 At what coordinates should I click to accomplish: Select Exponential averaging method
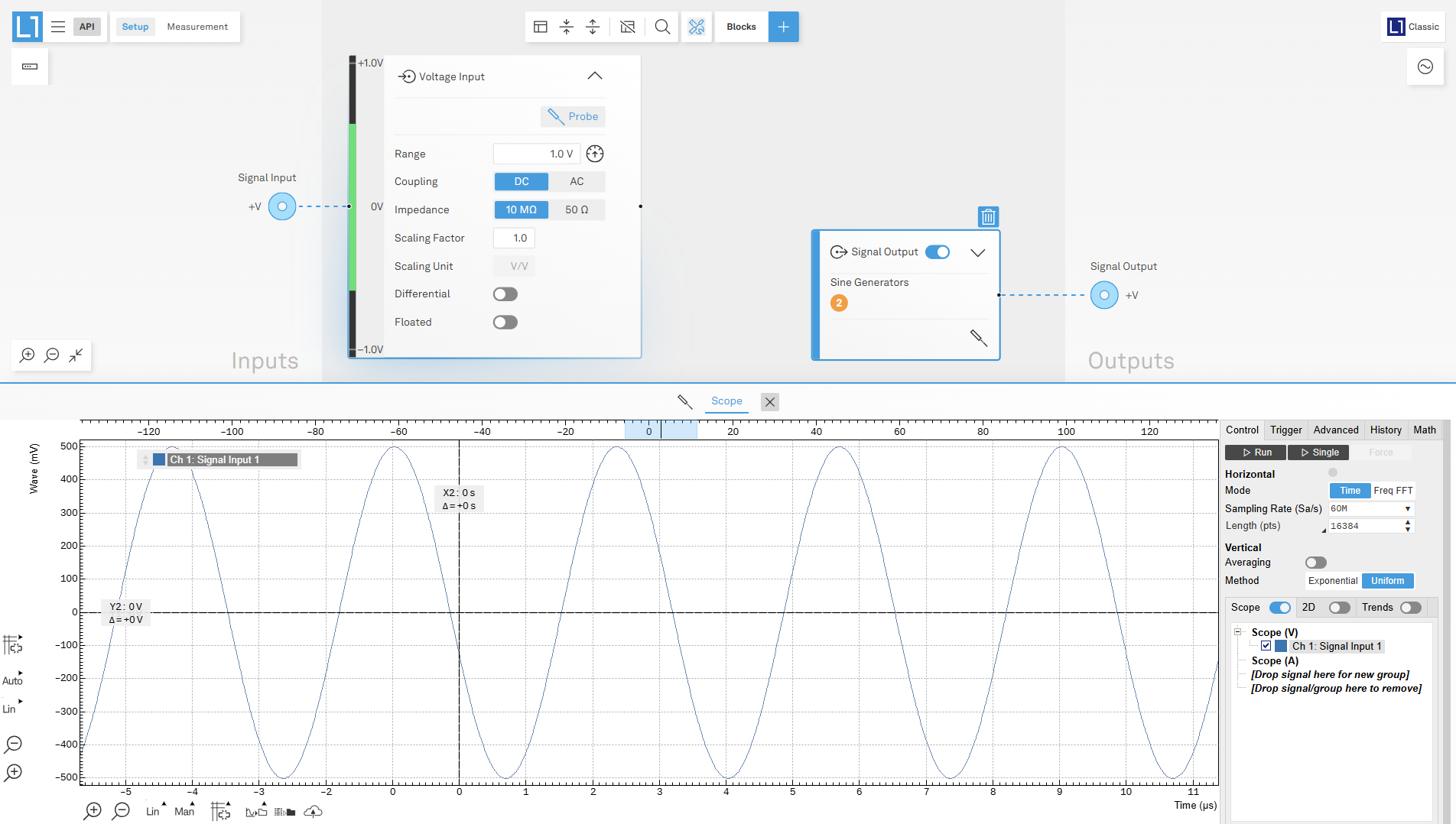[x=1333, y=581]
